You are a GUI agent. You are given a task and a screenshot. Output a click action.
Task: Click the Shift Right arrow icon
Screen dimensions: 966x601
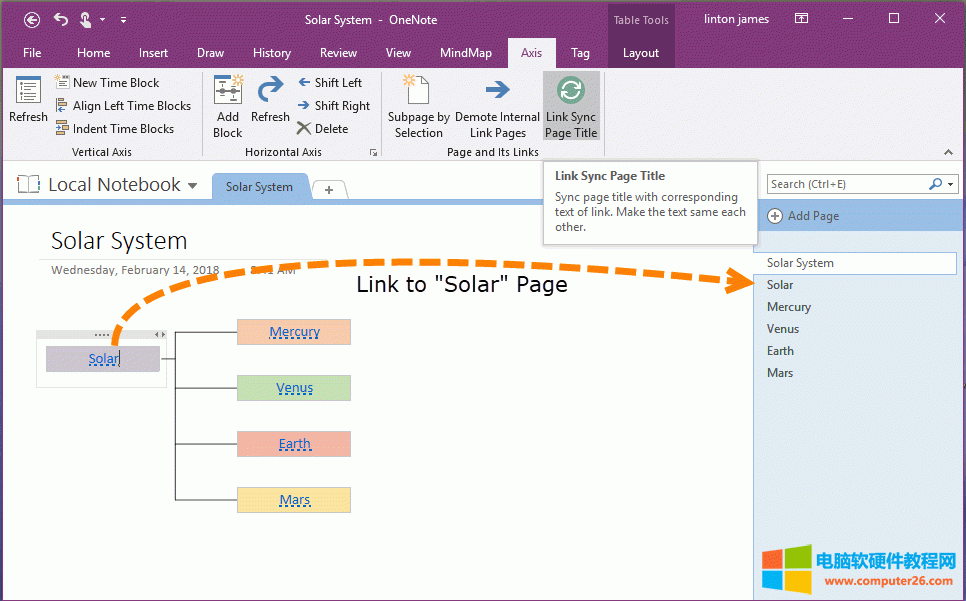[305, 105]
